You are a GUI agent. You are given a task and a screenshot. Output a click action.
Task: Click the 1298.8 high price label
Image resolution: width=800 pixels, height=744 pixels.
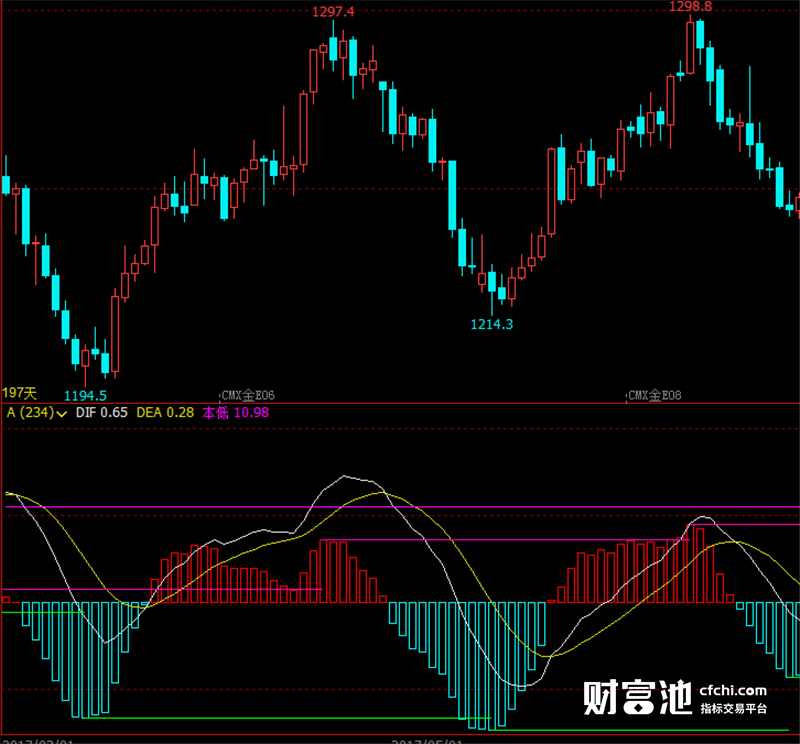click(x=690, y=7)
